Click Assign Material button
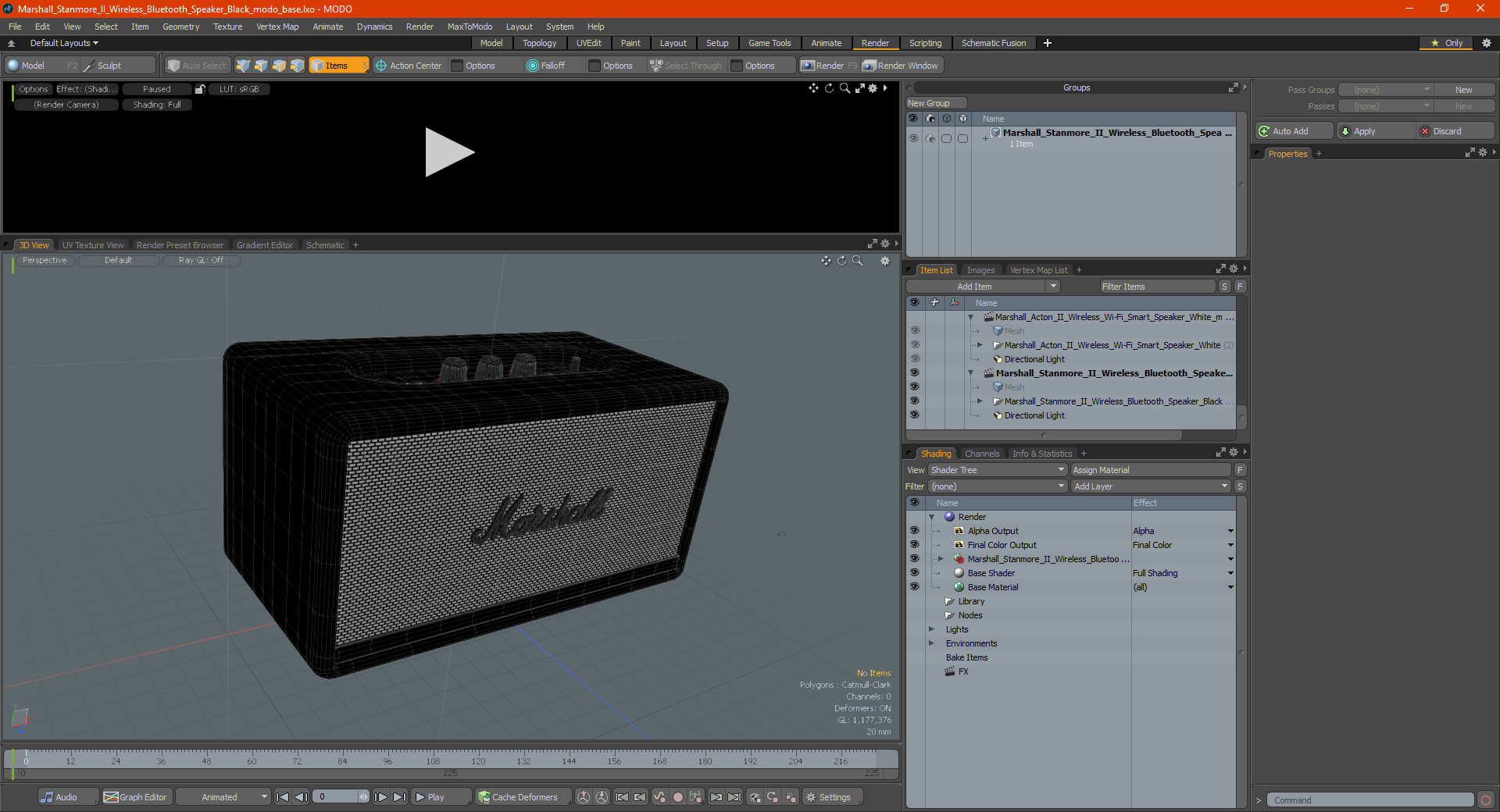1500x812 pixels. [x=1150, y=470]
